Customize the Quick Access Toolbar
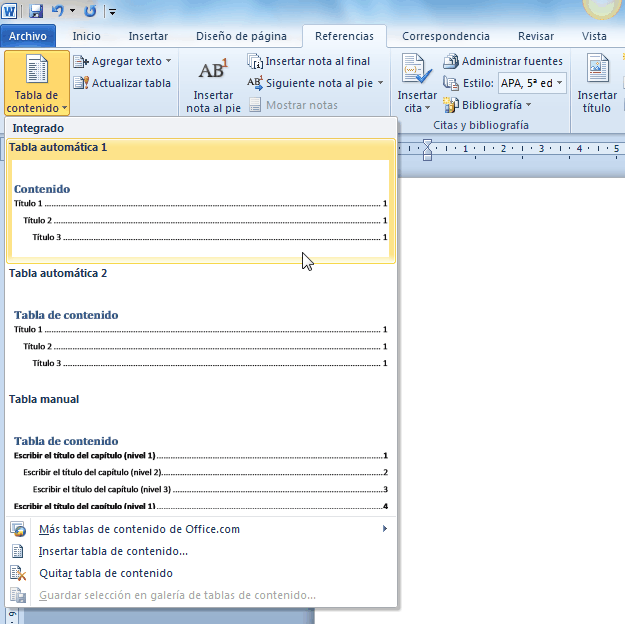Screen dimensions: 625x624 pos(112,12)
